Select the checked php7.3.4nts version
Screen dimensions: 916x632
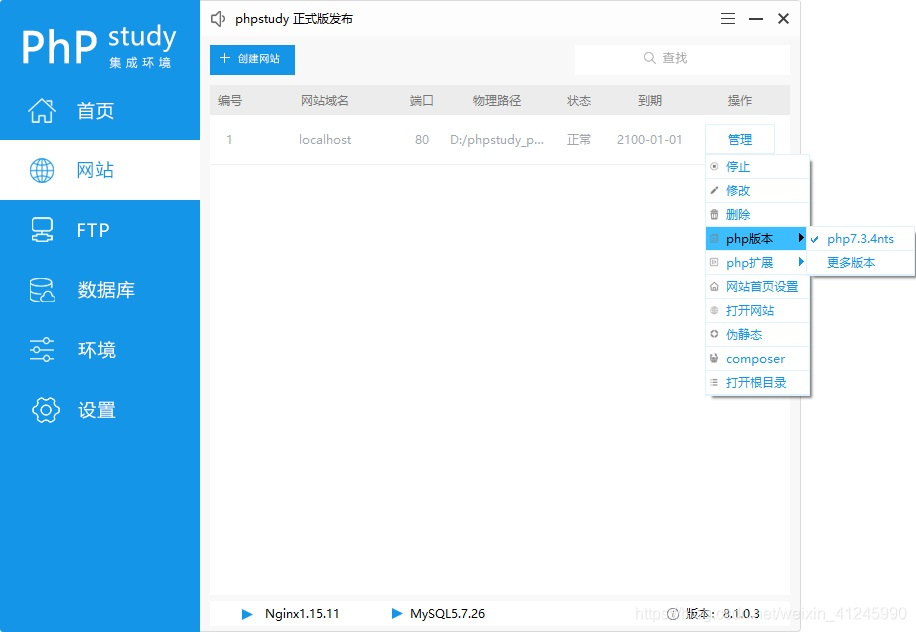point(860,239)
